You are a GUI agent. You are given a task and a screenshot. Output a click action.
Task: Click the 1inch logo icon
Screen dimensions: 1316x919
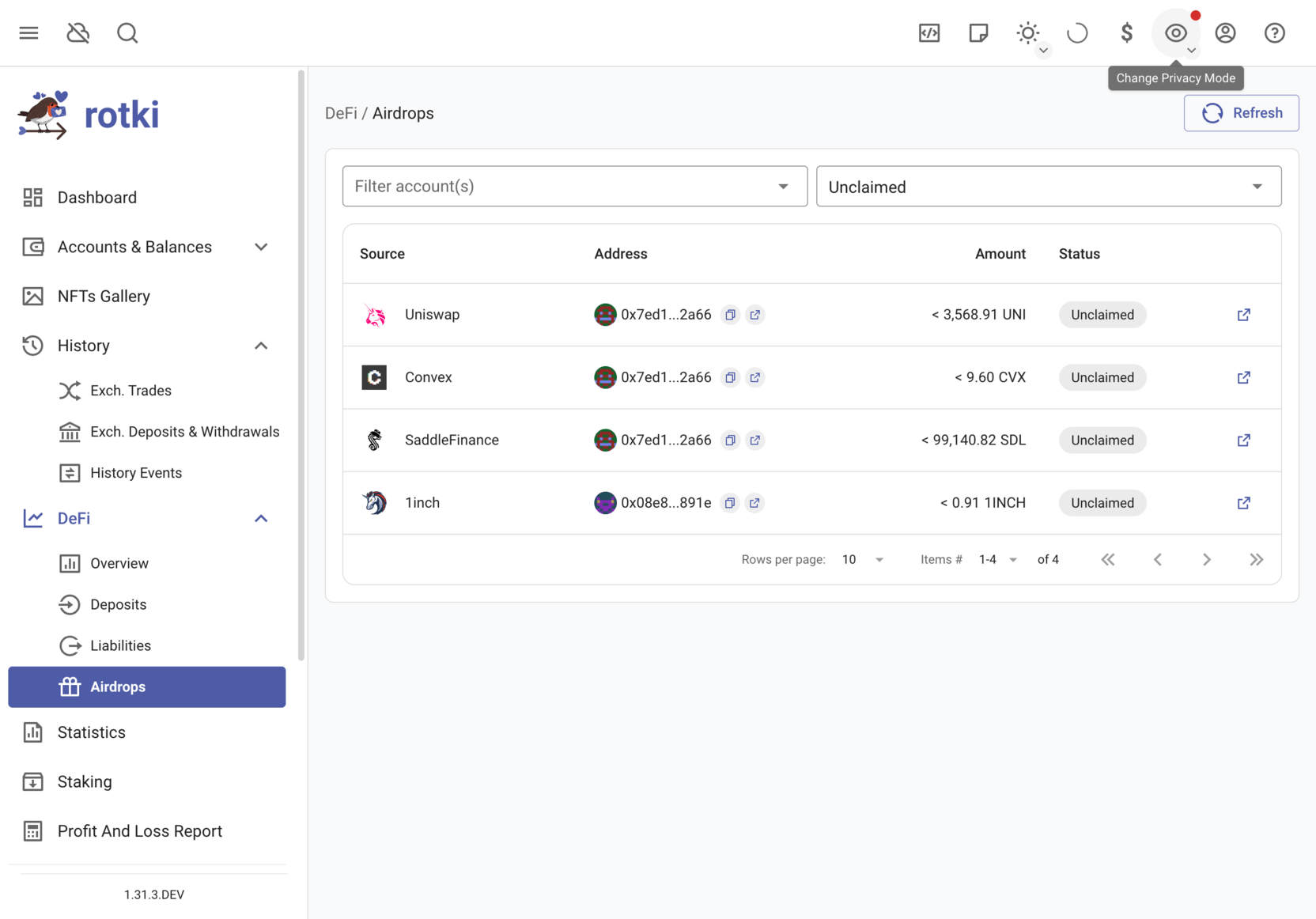[x=374, y=503]
